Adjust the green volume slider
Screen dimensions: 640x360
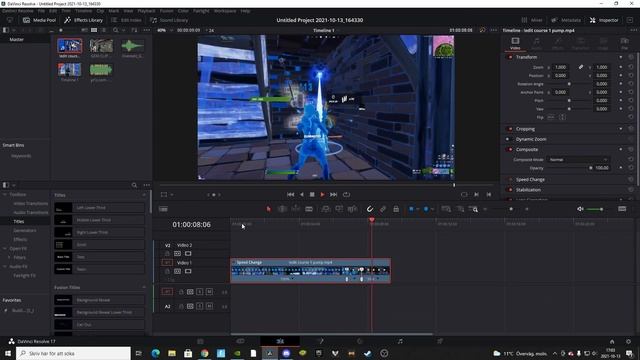(595, 209)
